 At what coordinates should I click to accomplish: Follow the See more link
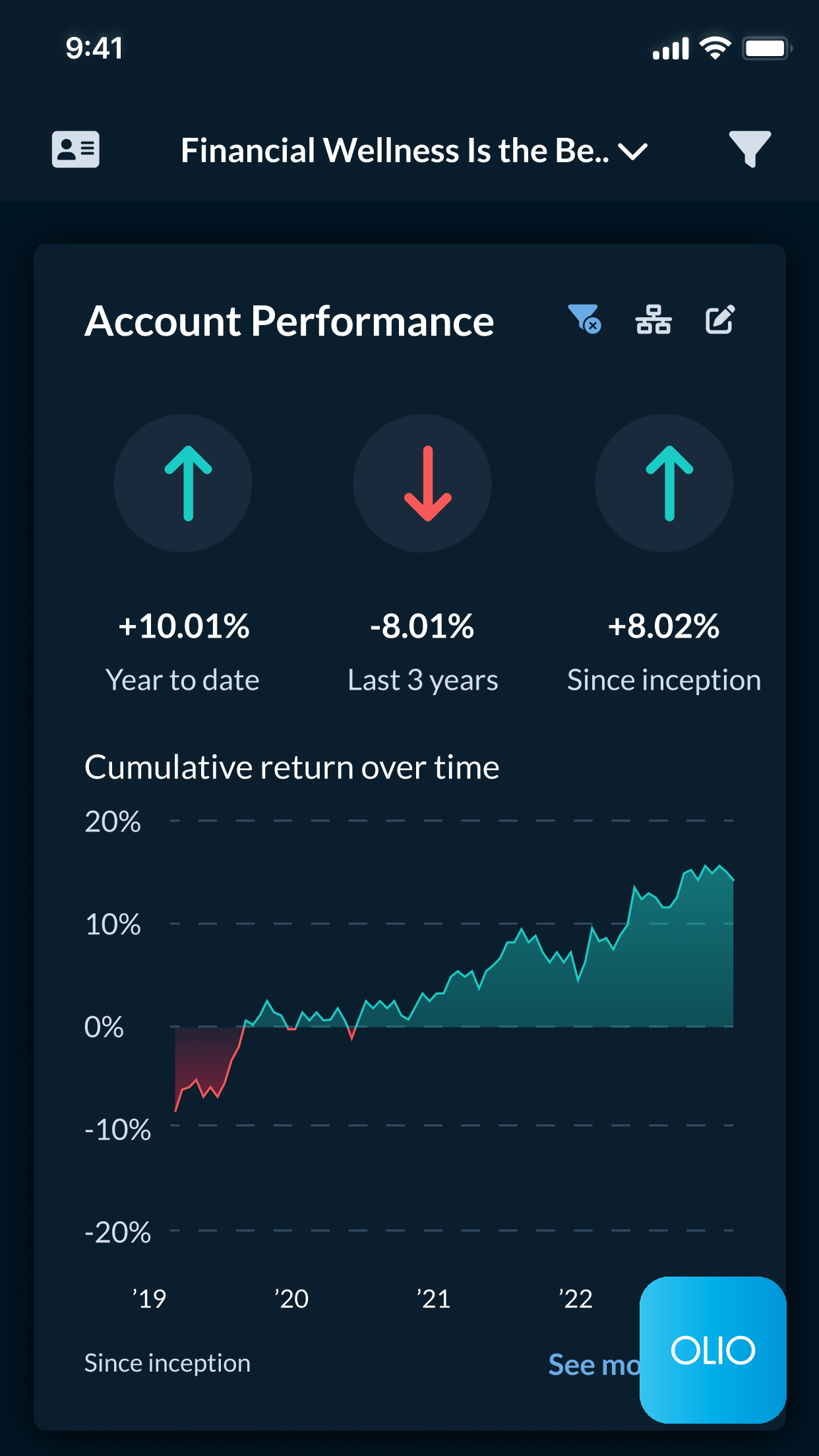593,1365
